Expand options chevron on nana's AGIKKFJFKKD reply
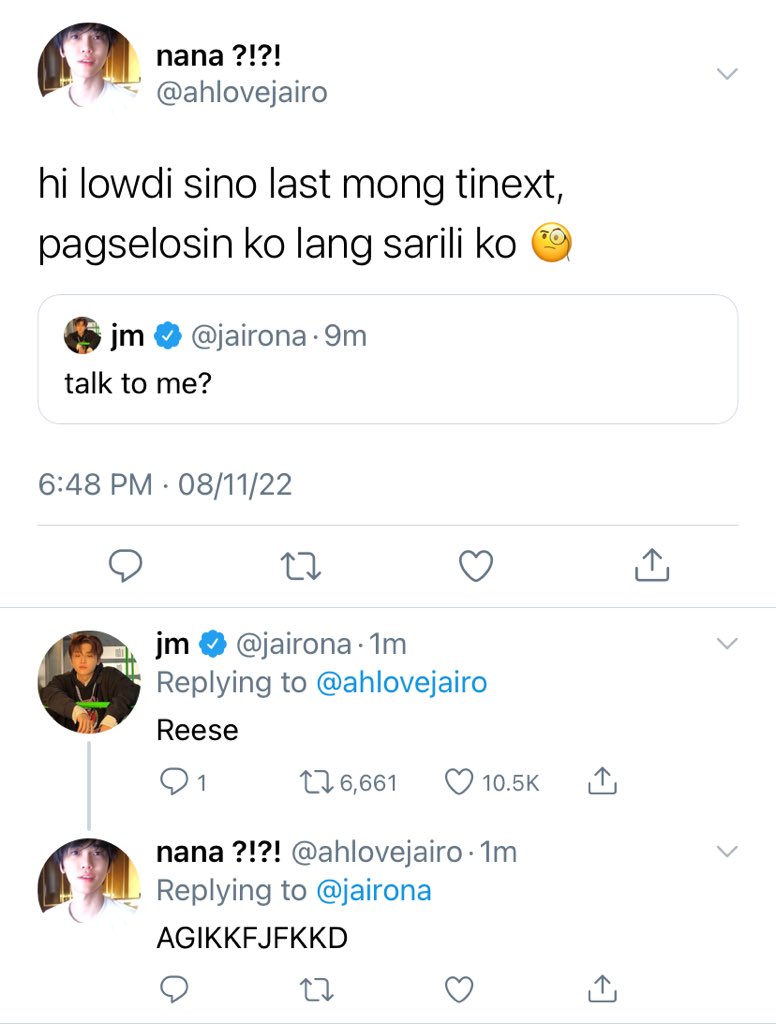The image size is (776, 1024). click(727, 851)
